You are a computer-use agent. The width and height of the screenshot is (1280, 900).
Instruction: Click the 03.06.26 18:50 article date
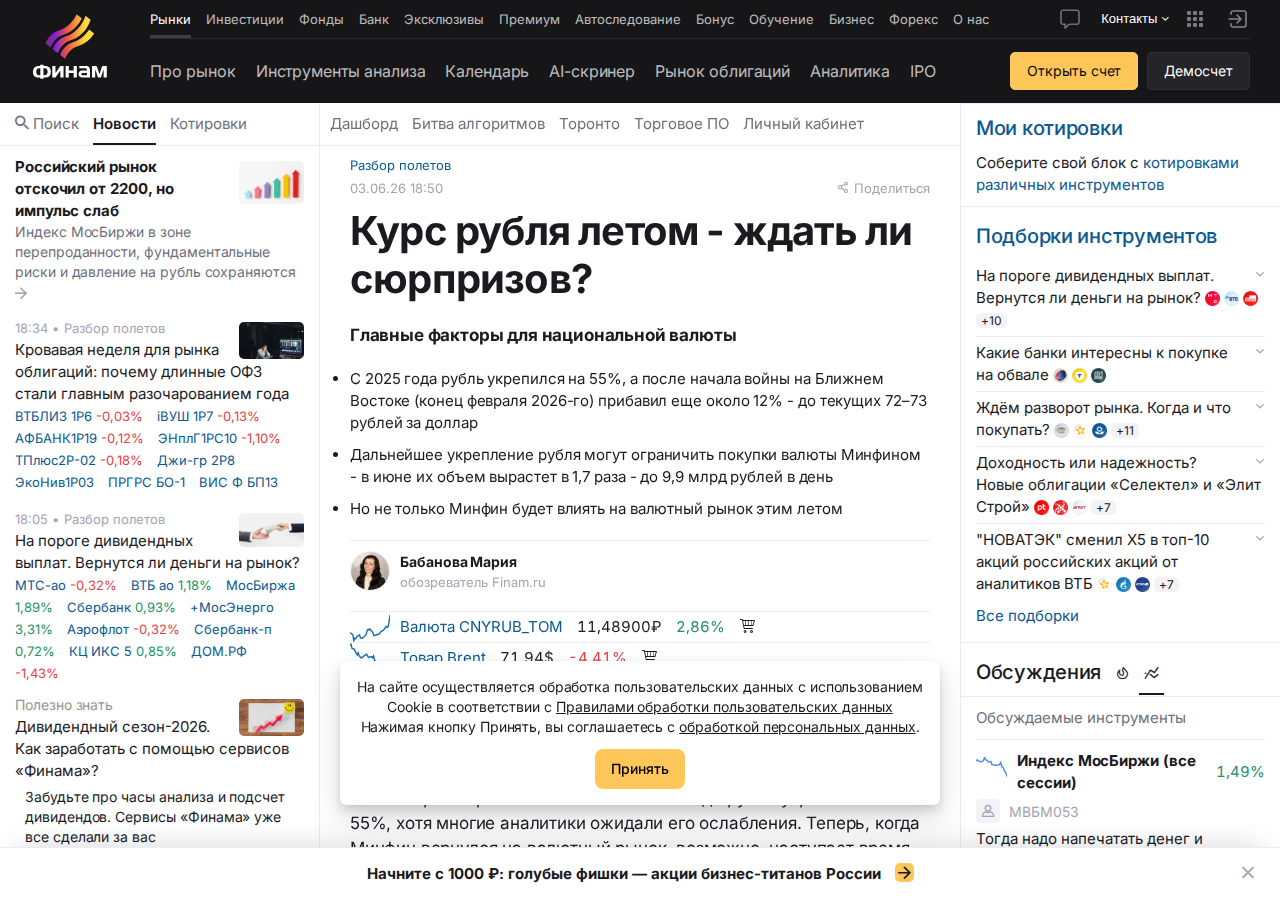[396, 188]
